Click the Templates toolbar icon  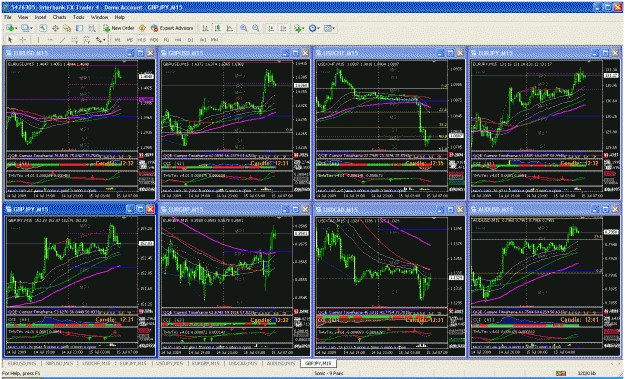click(328, 28)
